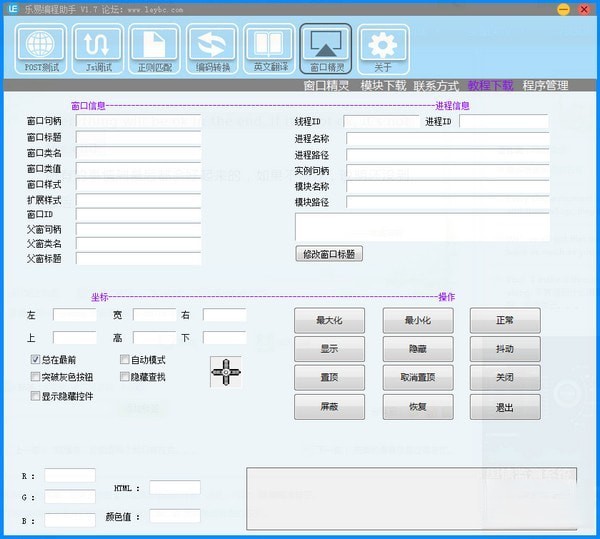Viewport: 600px width, 539px height.
Task: Focus the 右 coordinate field
Action: point(225,315)
